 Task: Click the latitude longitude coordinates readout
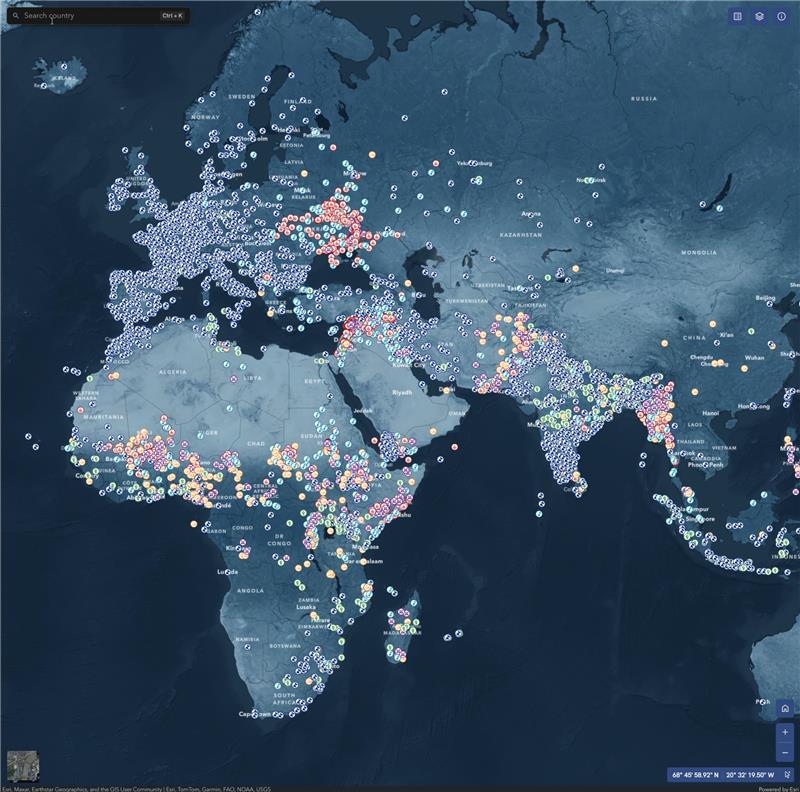pyautogui.click(x=722, y=775)
